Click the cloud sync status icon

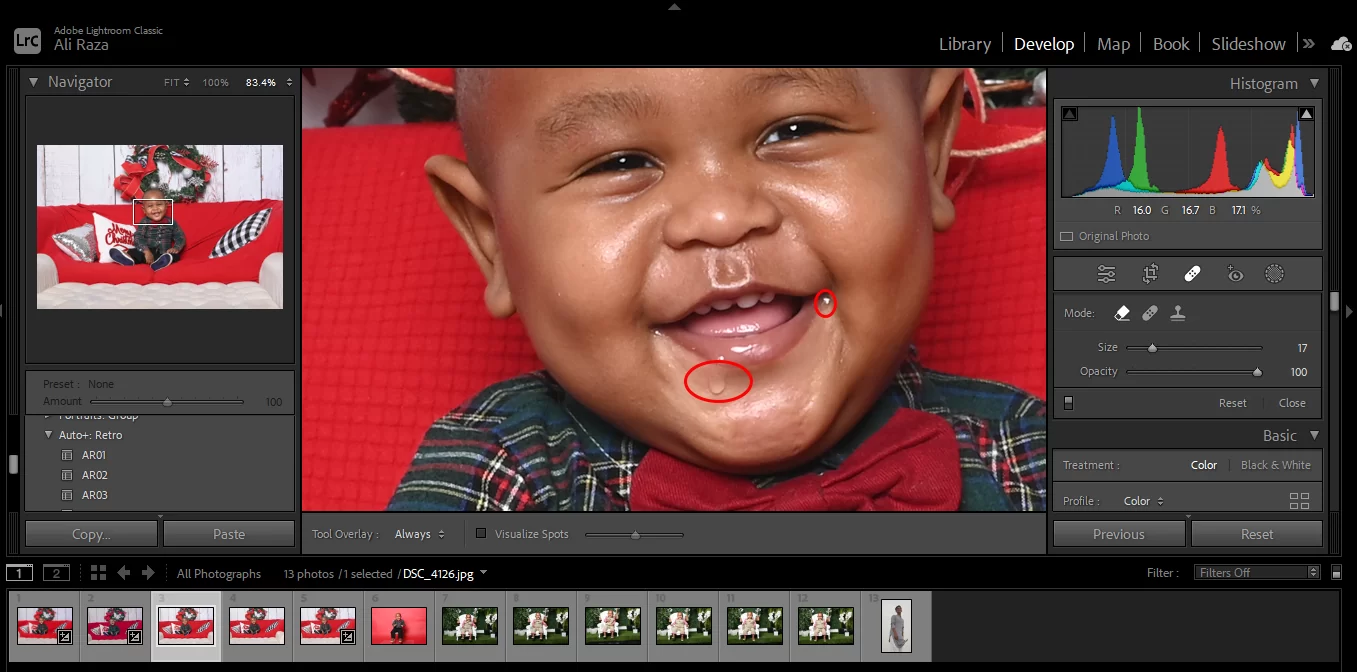1340,44
